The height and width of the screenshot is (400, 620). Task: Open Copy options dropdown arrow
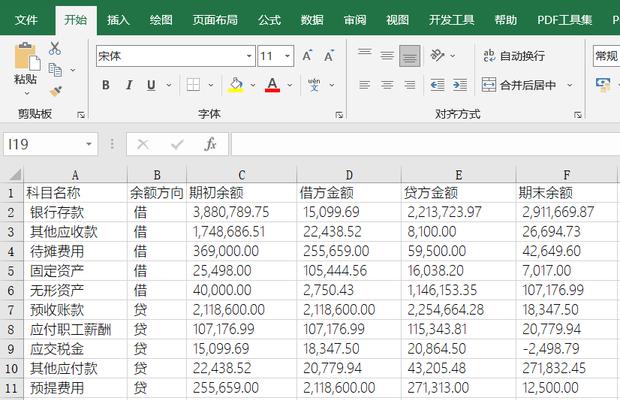(73, 70)
